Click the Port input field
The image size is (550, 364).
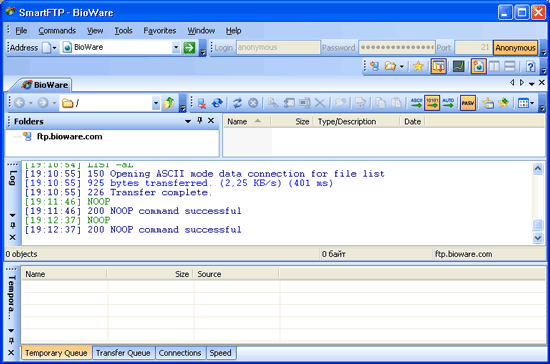(x=473, y=47)
